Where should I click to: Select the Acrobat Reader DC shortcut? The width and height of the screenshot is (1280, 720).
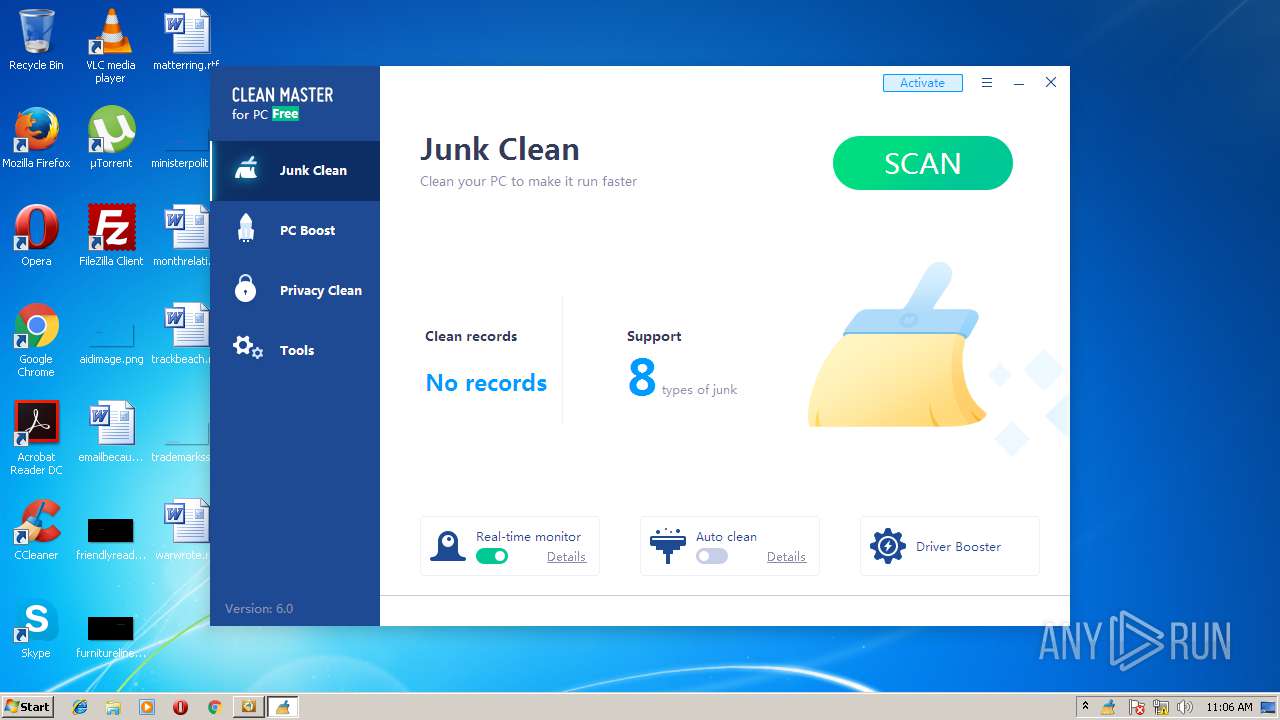[x=36, y=438]
